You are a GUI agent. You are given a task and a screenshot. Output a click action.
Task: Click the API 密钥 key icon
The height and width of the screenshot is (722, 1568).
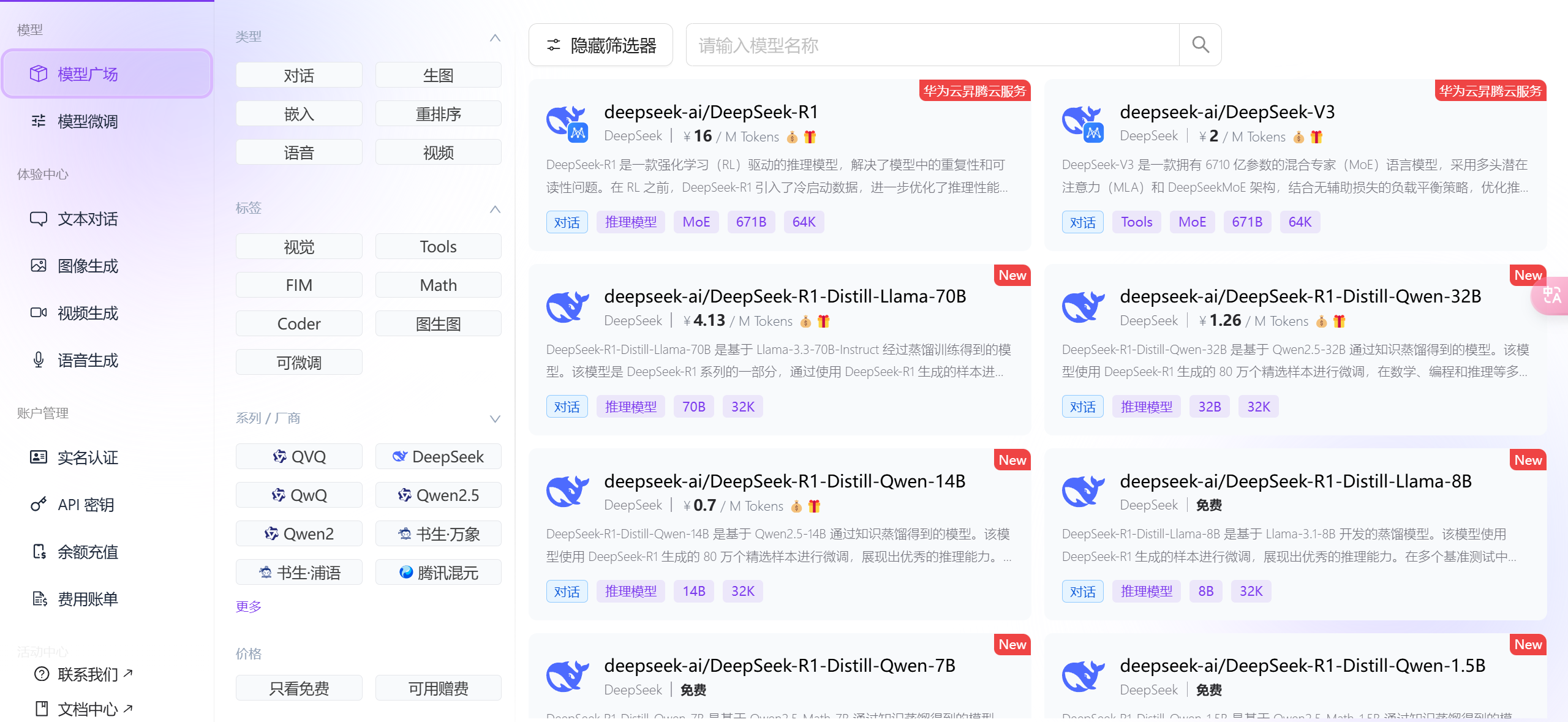[39, 505]
